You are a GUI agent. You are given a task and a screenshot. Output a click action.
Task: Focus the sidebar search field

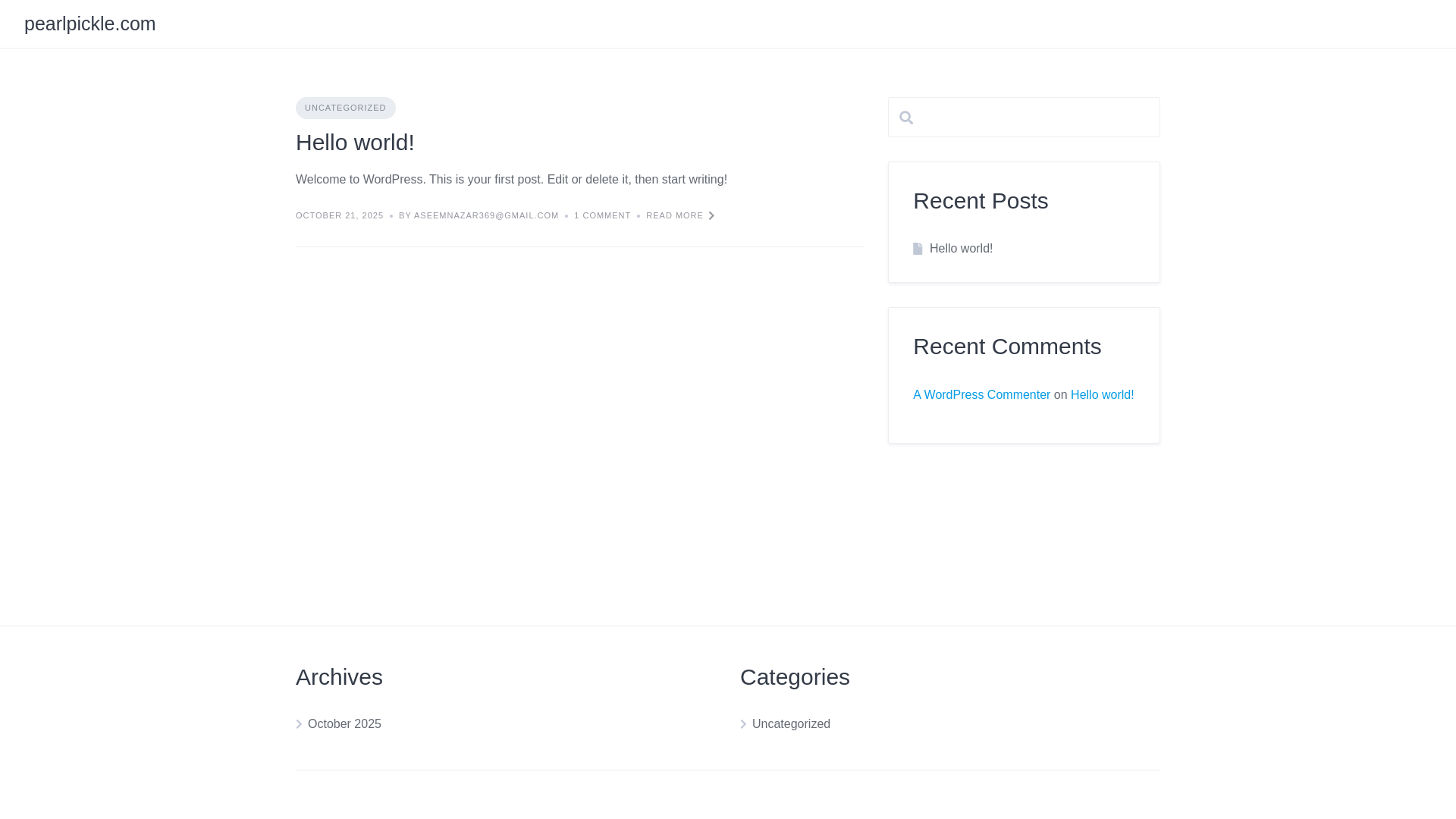point(1035,118)
